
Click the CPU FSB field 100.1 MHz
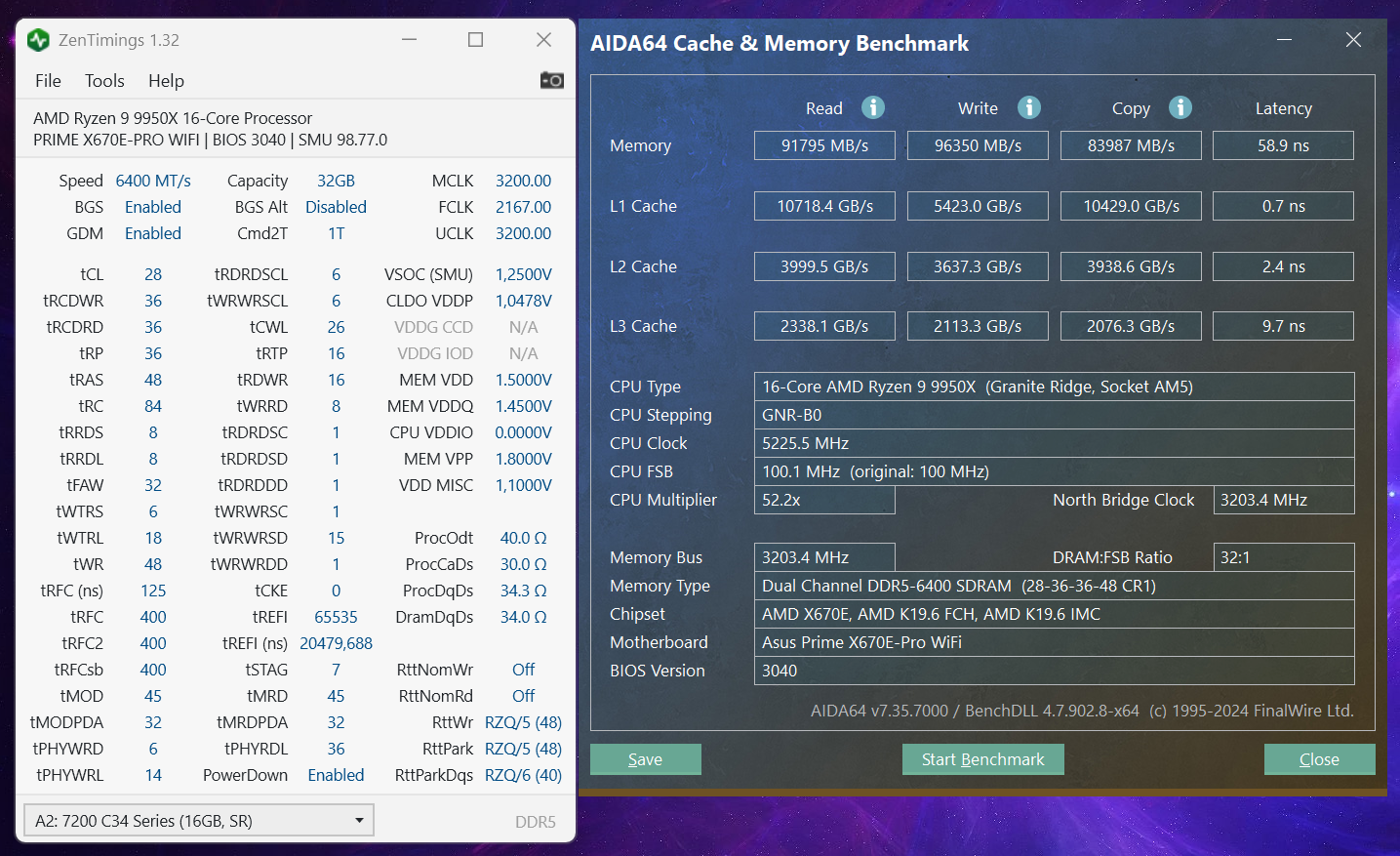pyautogui.click(x=1054, y=471)
